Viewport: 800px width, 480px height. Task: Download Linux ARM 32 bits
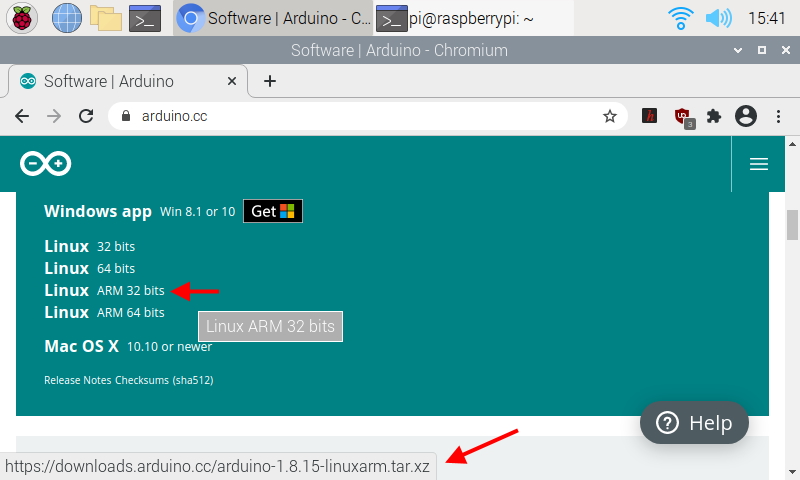(105, 290)
